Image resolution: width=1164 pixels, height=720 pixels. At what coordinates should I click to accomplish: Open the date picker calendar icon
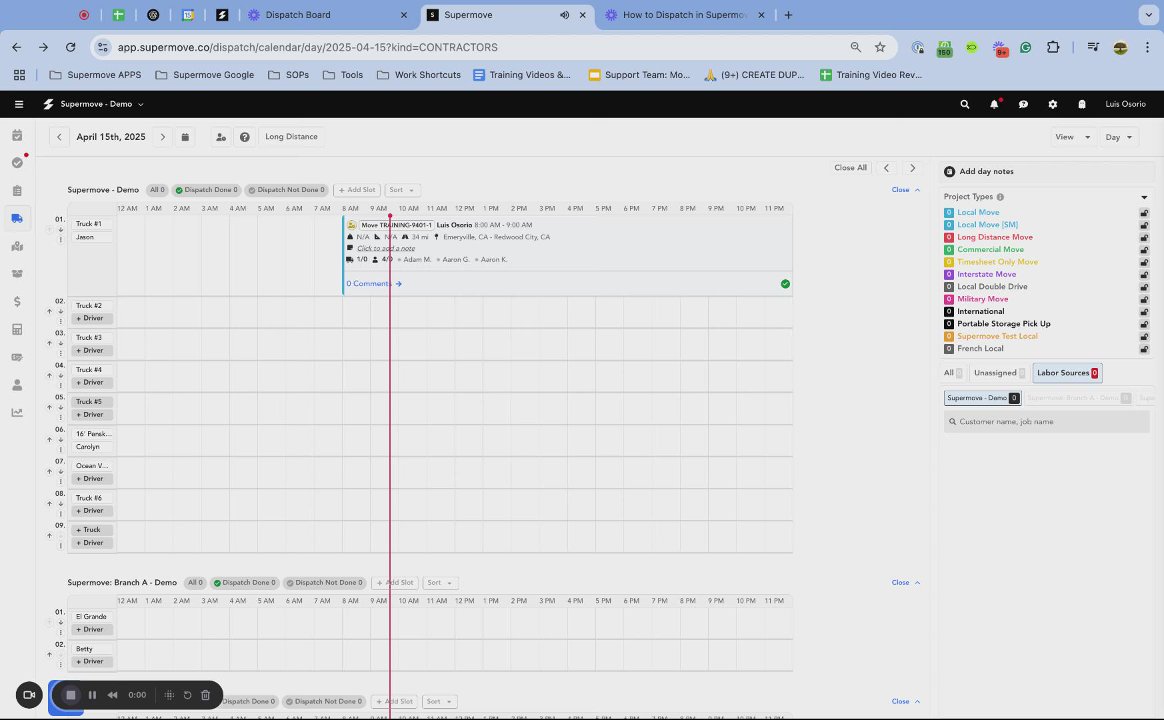pyautogui.click(x=185, y=137)
